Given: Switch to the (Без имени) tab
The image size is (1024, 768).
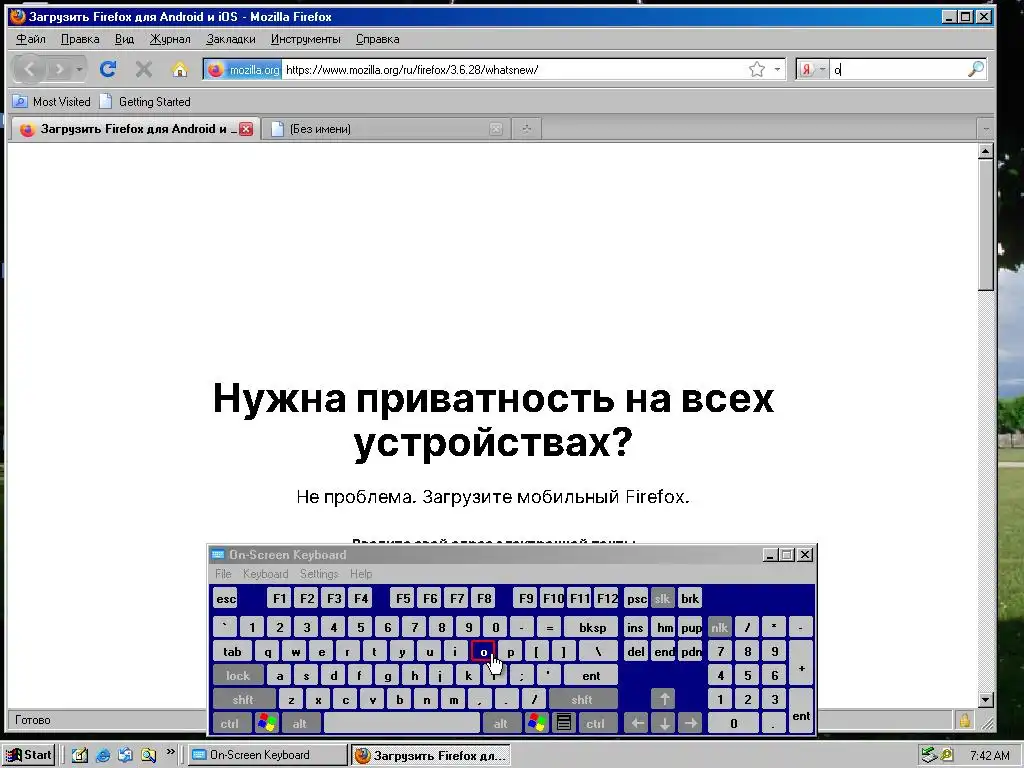Looking at the screenshot, I should click(x=385, y=129).
